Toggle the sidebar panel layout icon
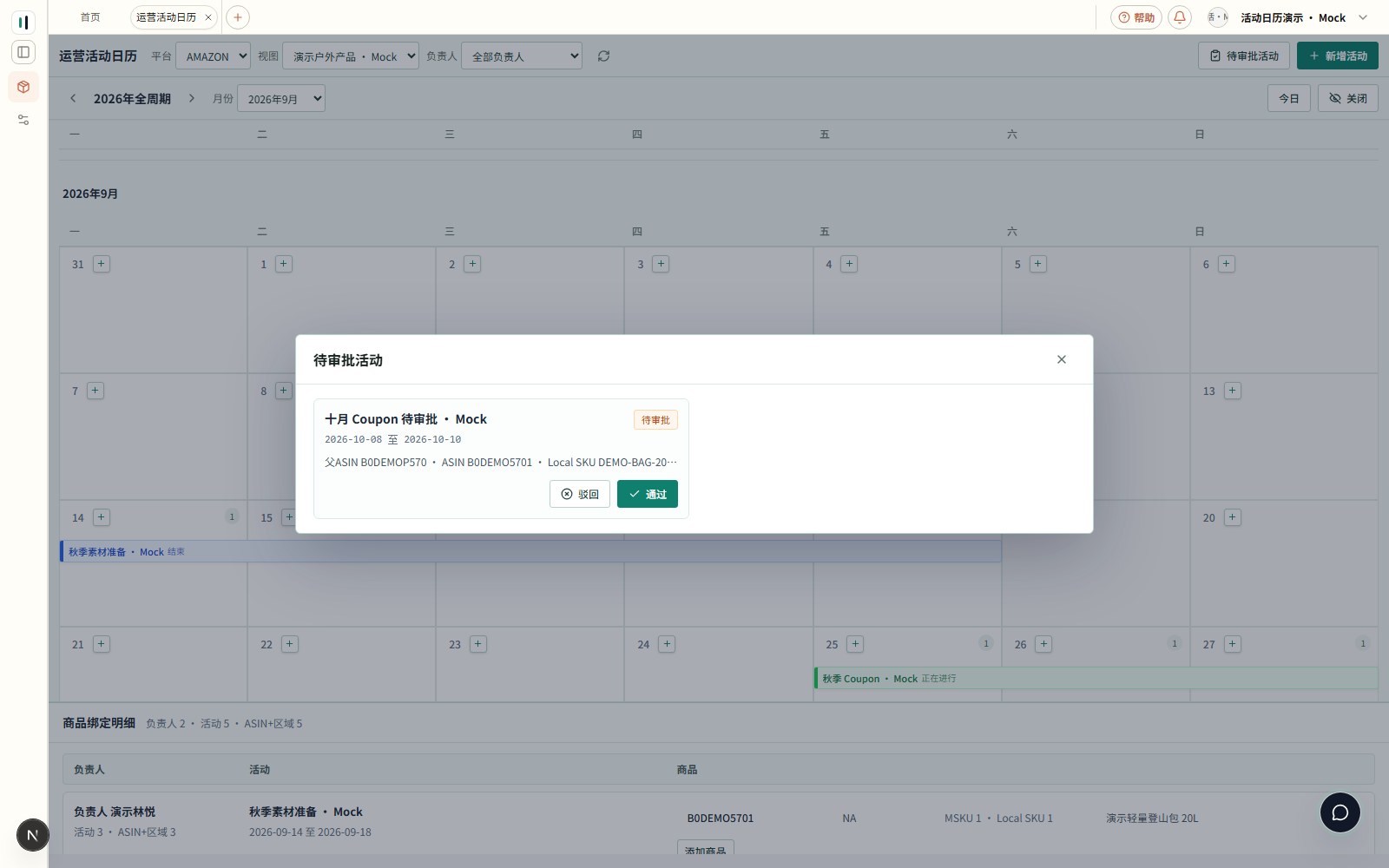 [23, 52]
